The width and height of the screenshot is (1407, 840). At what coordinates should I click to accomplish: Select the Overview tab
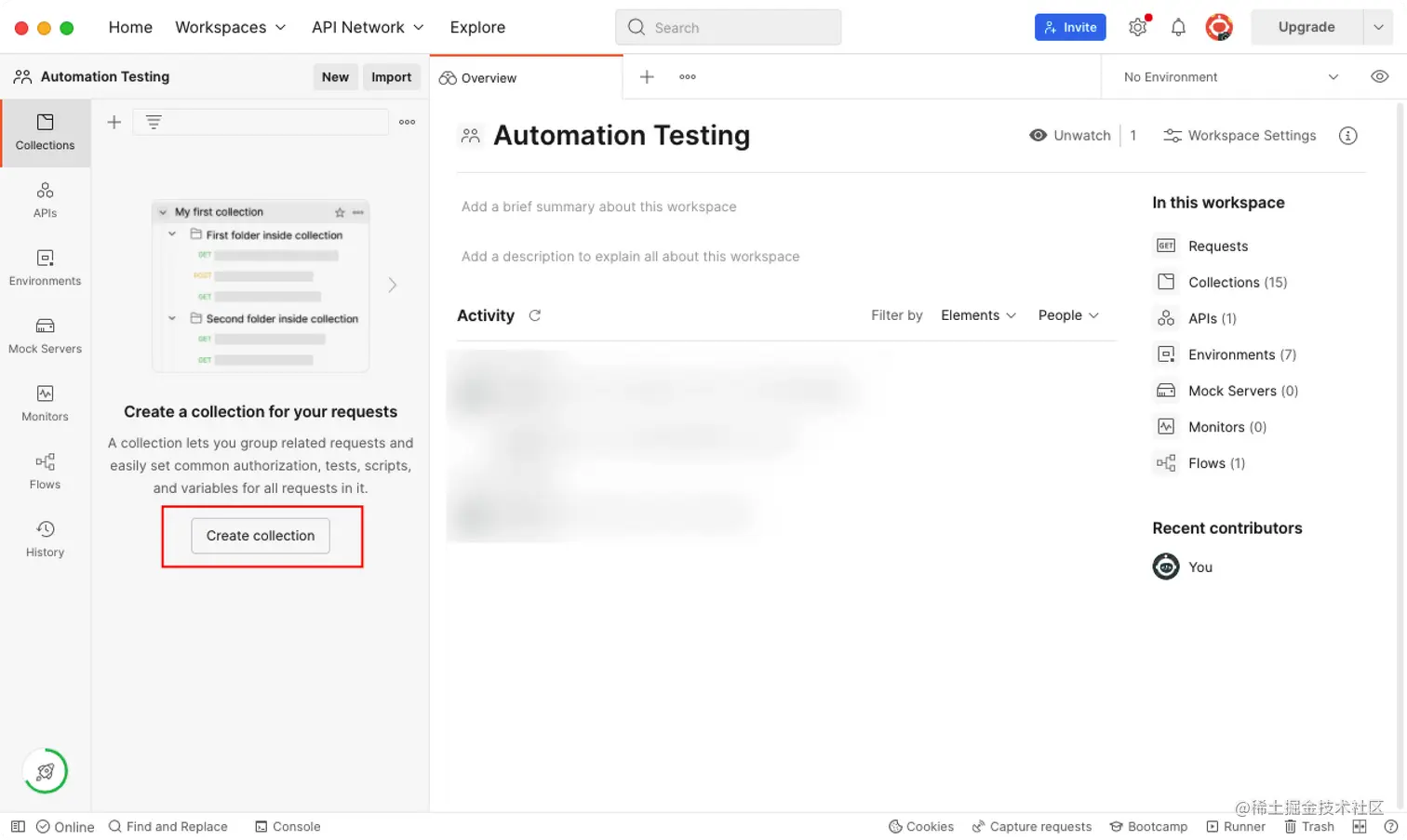click(x=526, y=77)
